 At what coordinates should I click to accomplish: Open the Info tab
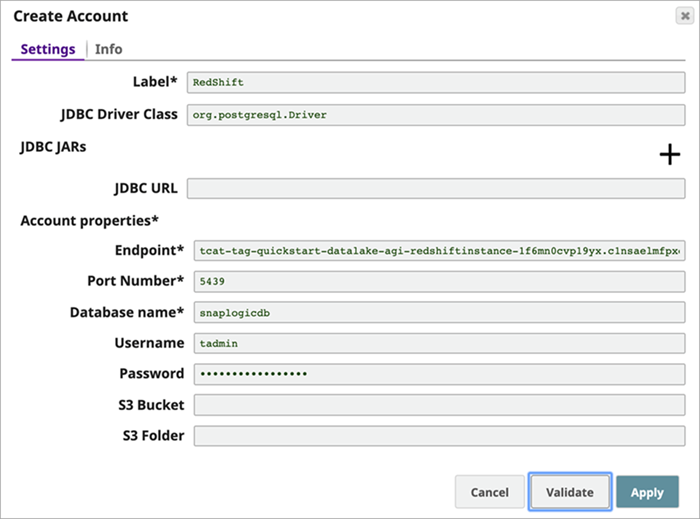(108, 49)
